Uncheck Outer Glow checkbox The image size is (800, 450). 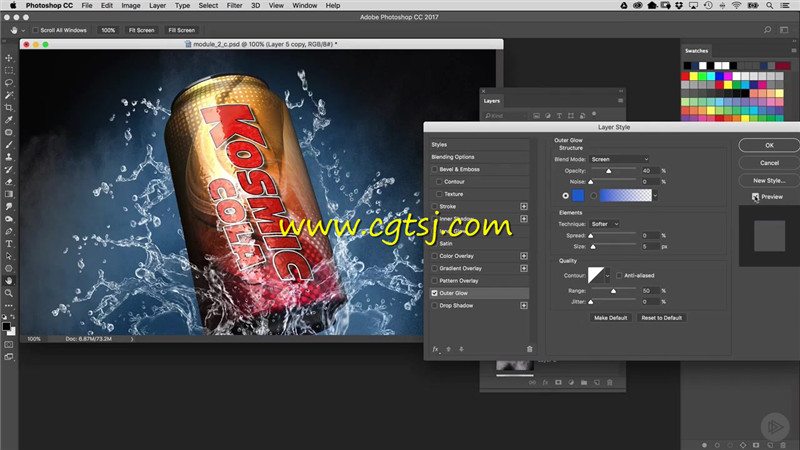[x=435, y=293]
